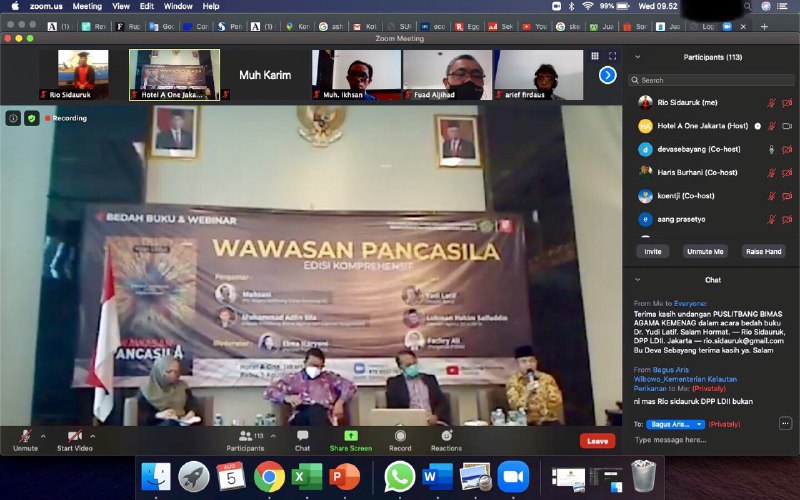This screenshot has height=500, width=800.
Task: Click the green encryption shield icon
Action: 32,118
